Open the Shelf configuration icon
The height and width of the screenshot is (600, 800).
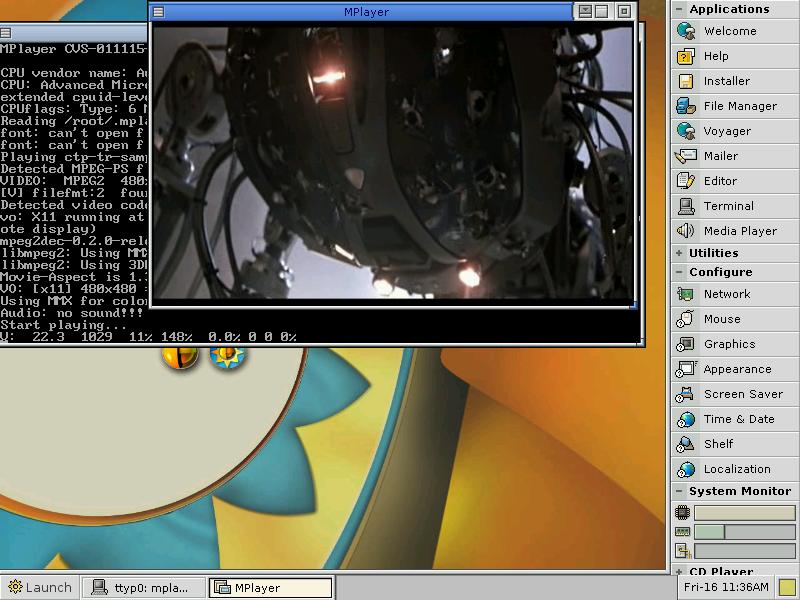(686, 444)
